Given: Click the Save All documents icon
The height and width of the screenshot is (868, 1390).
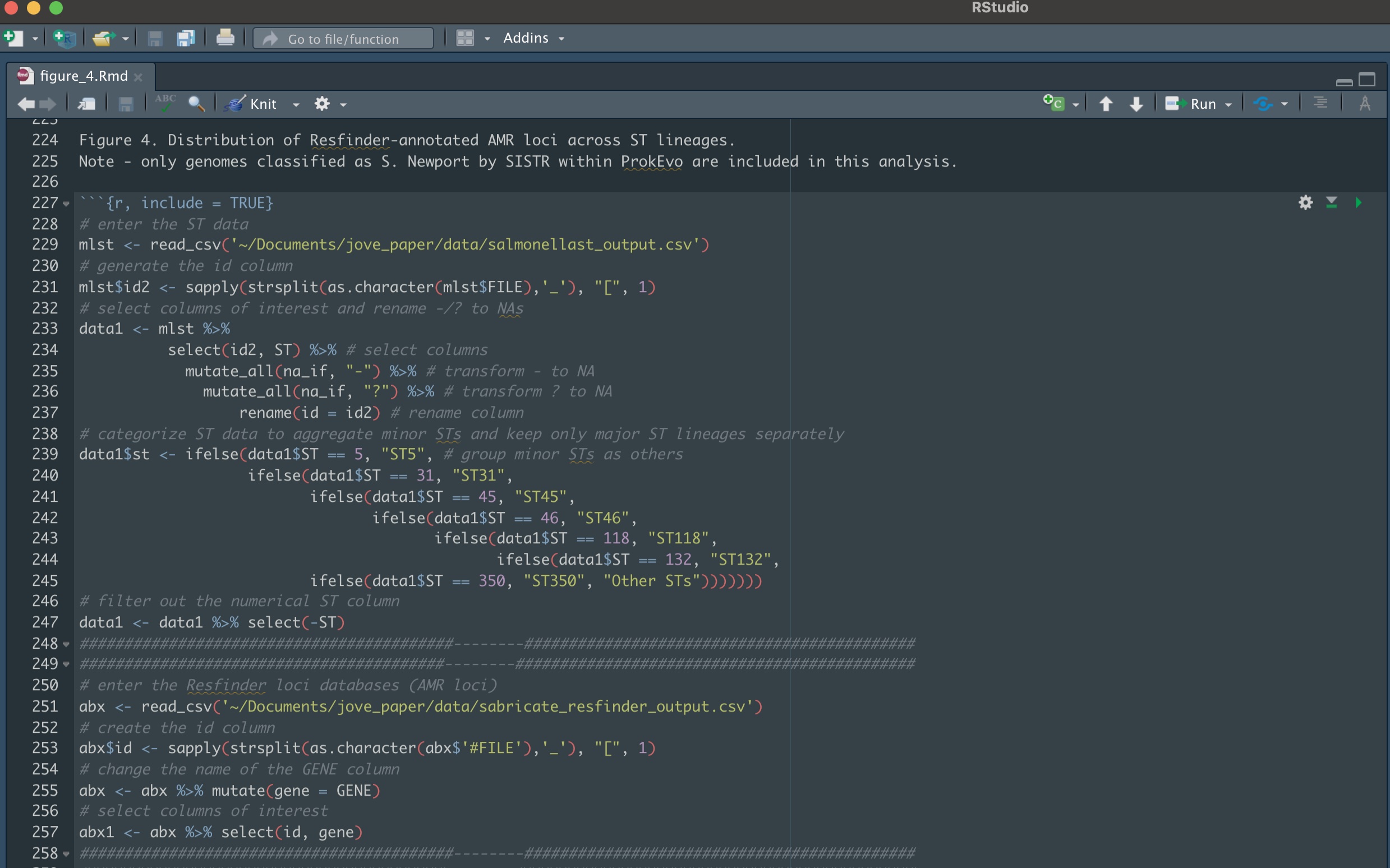Looking at the screenshot, I should coord(186,39).
